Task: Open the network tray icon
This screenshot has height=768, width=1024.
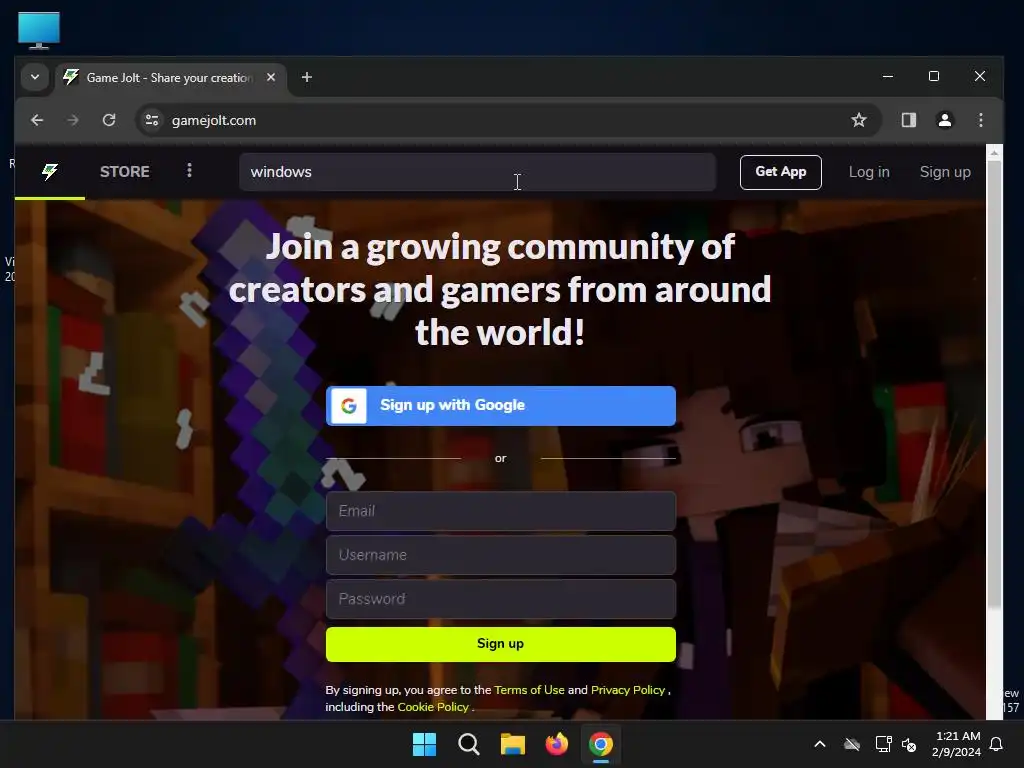Action: pyautogui.click(x=883, y=744)
